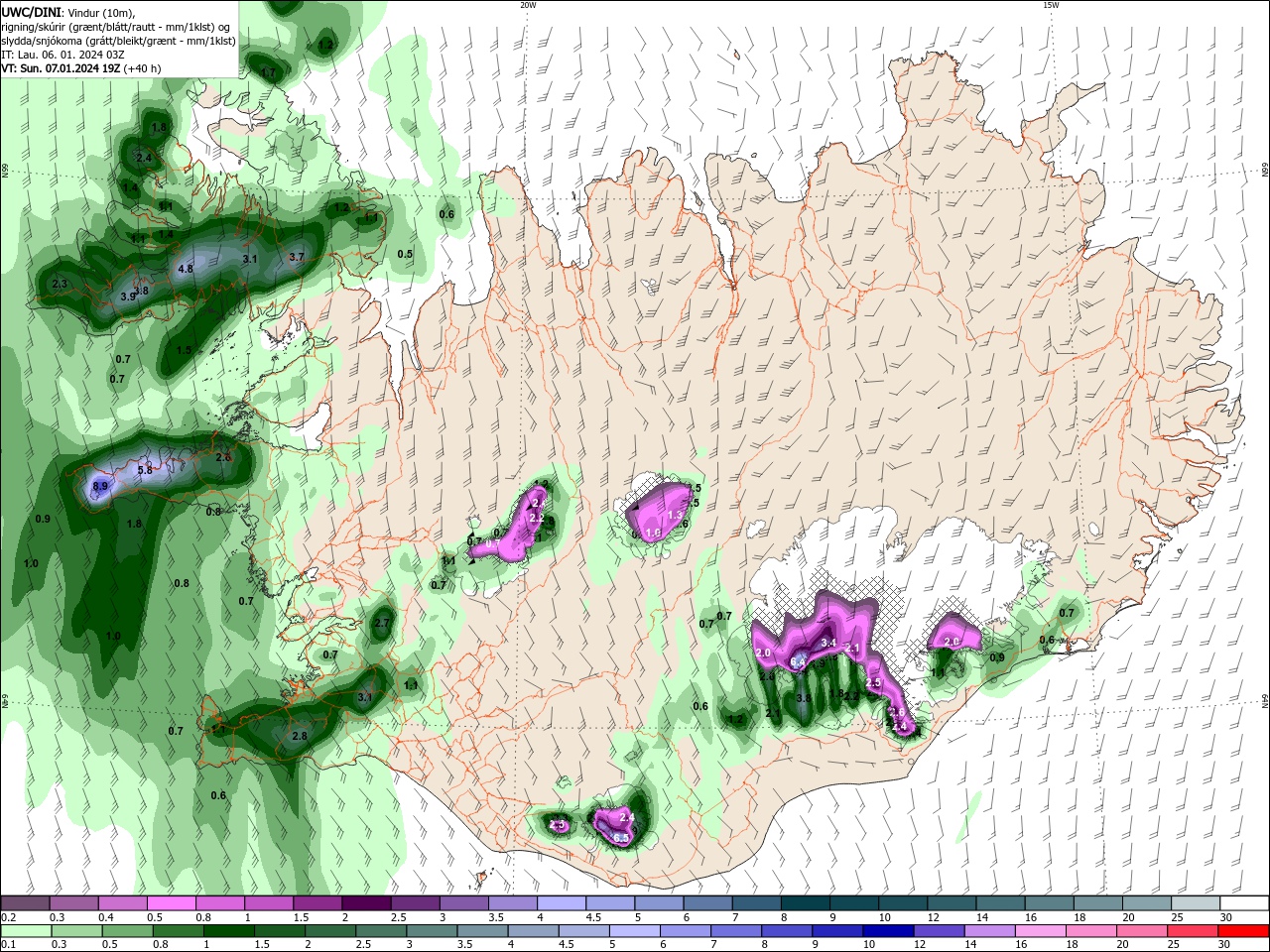This screenshot has height=952, width=1270.
Task: Pick the light lavender snow swatch 4–4.5
Action: (562, 902)
